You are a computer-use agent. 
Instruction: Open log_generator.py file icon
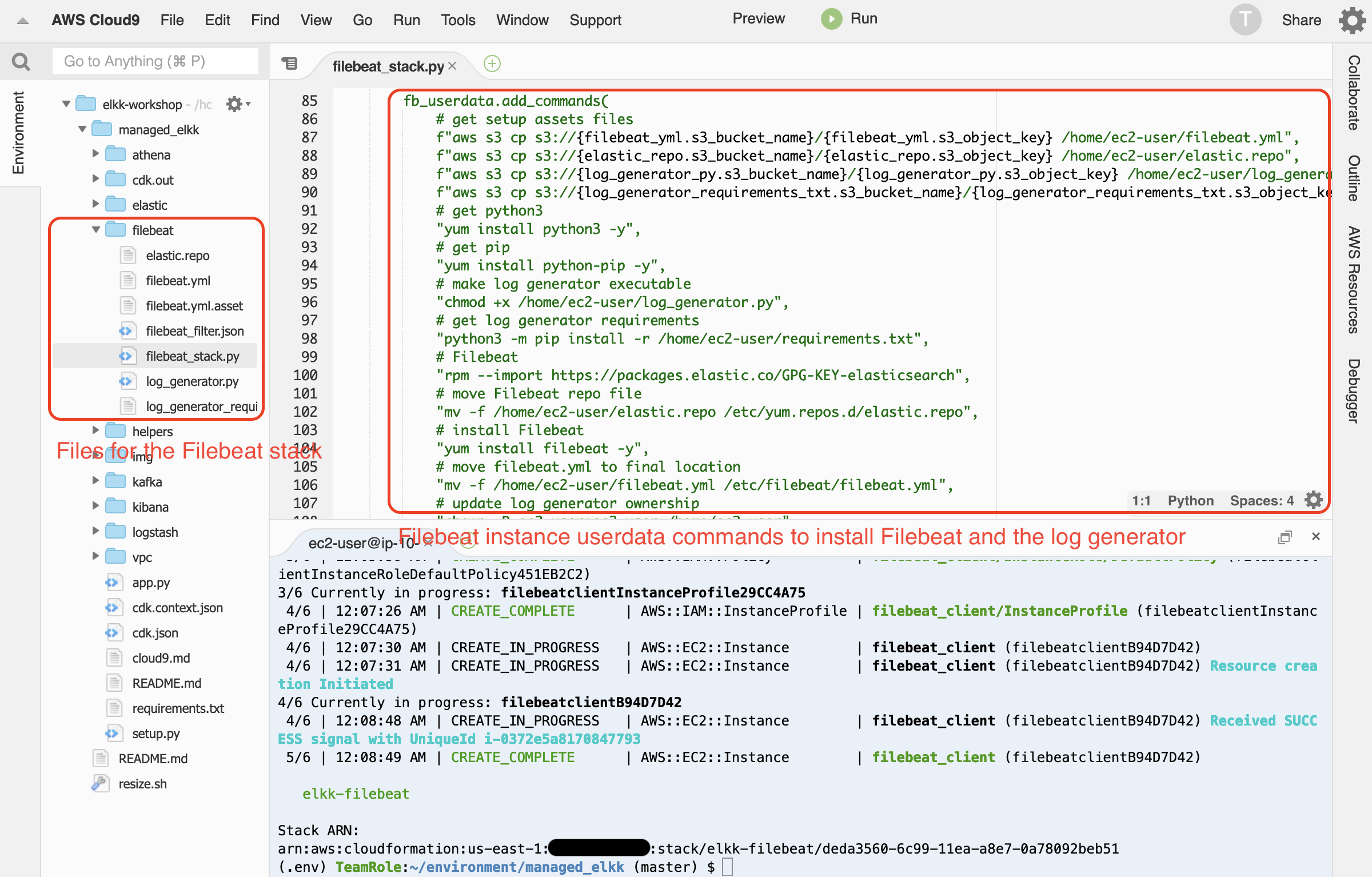click(x=127, y=381)
